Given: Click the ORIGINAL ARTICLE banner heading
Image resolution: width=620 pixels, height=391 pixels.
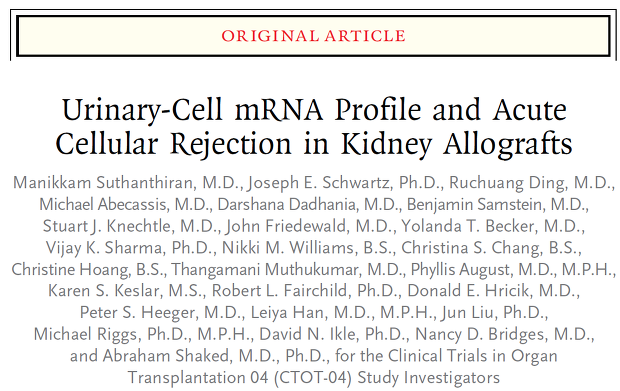Looking at the screenshot, I should (313, 36).
